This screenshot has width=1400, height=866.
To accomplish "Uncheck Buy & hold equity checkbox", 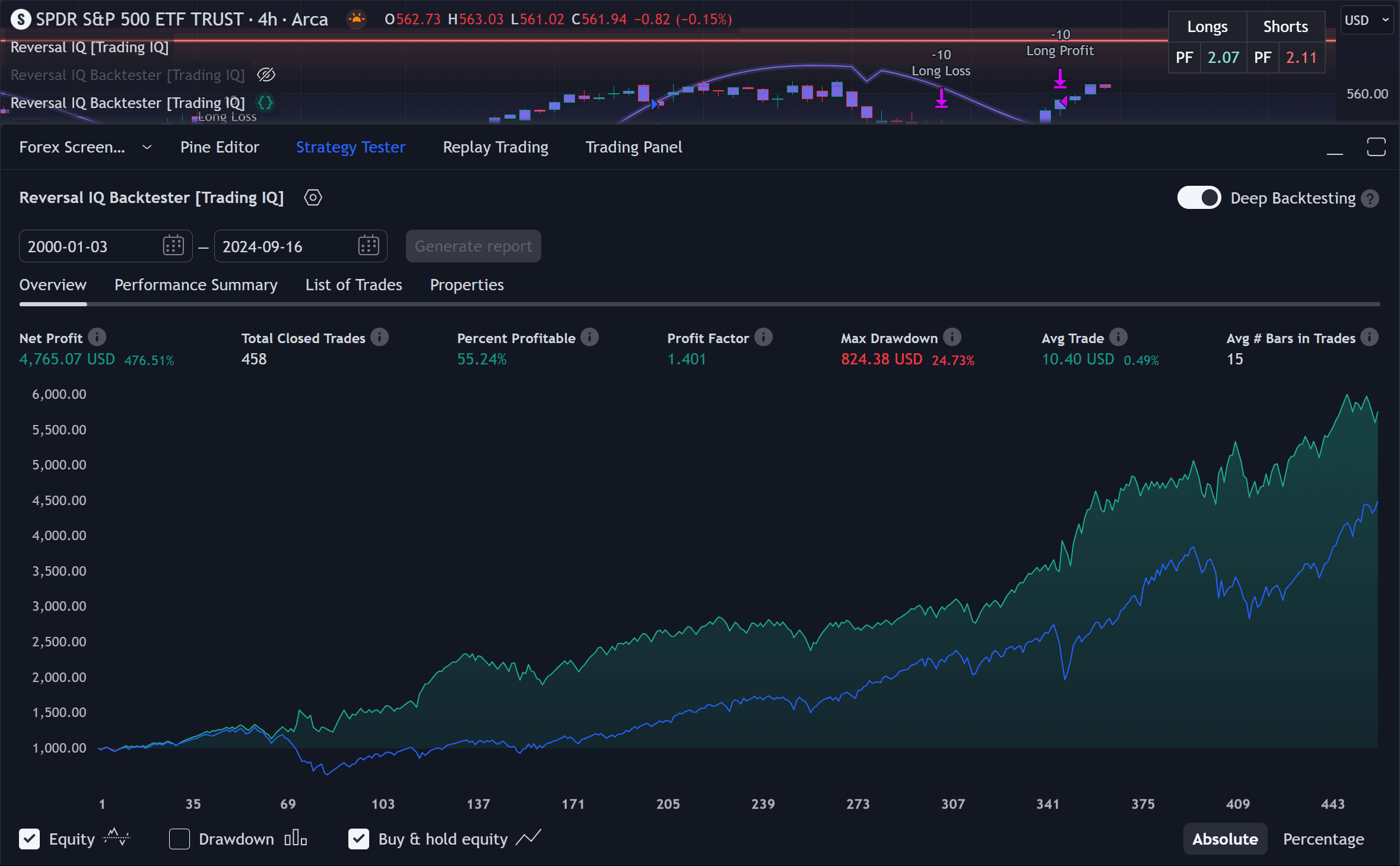I will coord(358,839).
